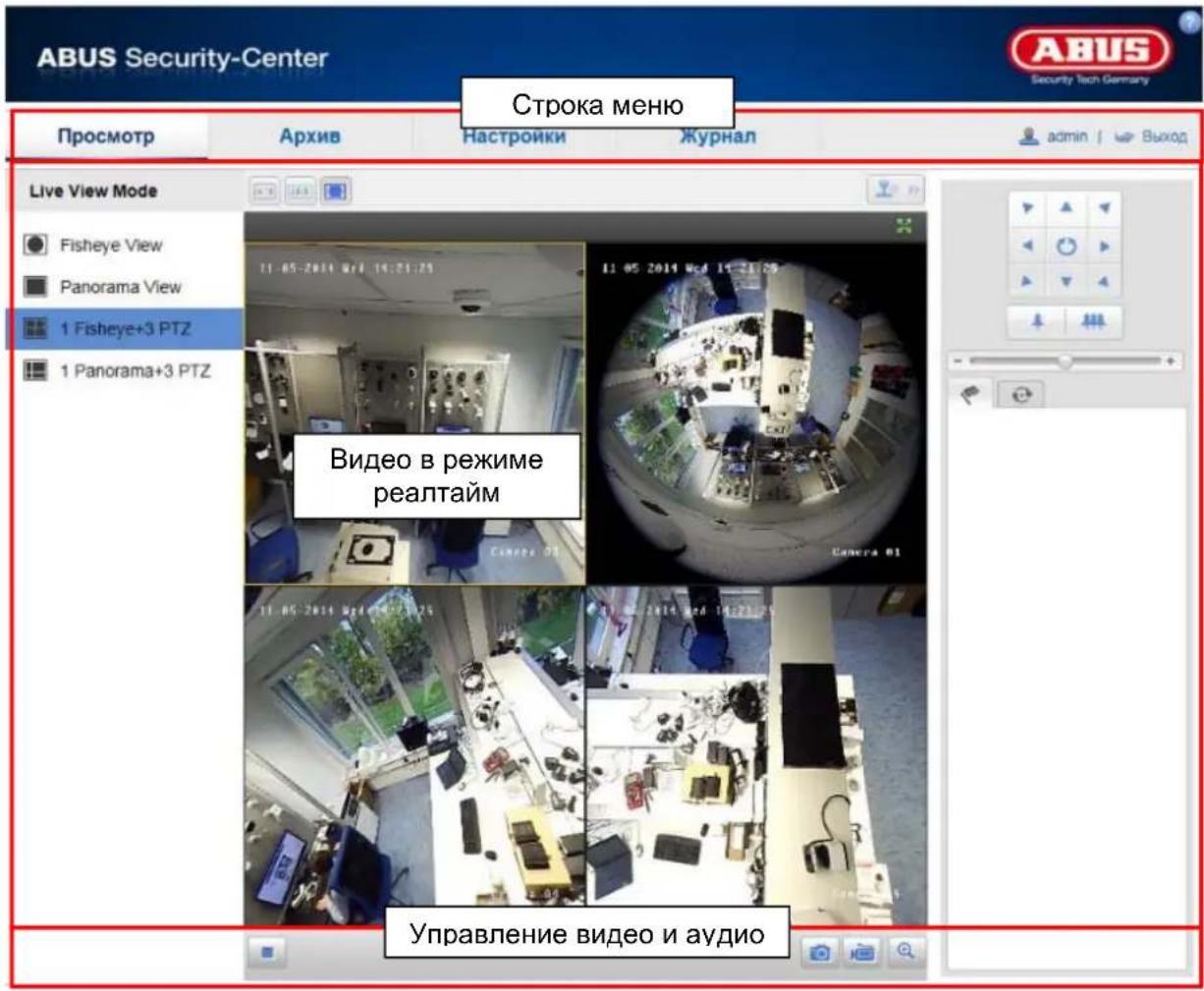The height and width of the screenshot is (991, 1204).
Task: Pan PTZ down-left arrow
Action: (x=1027, y=282)
